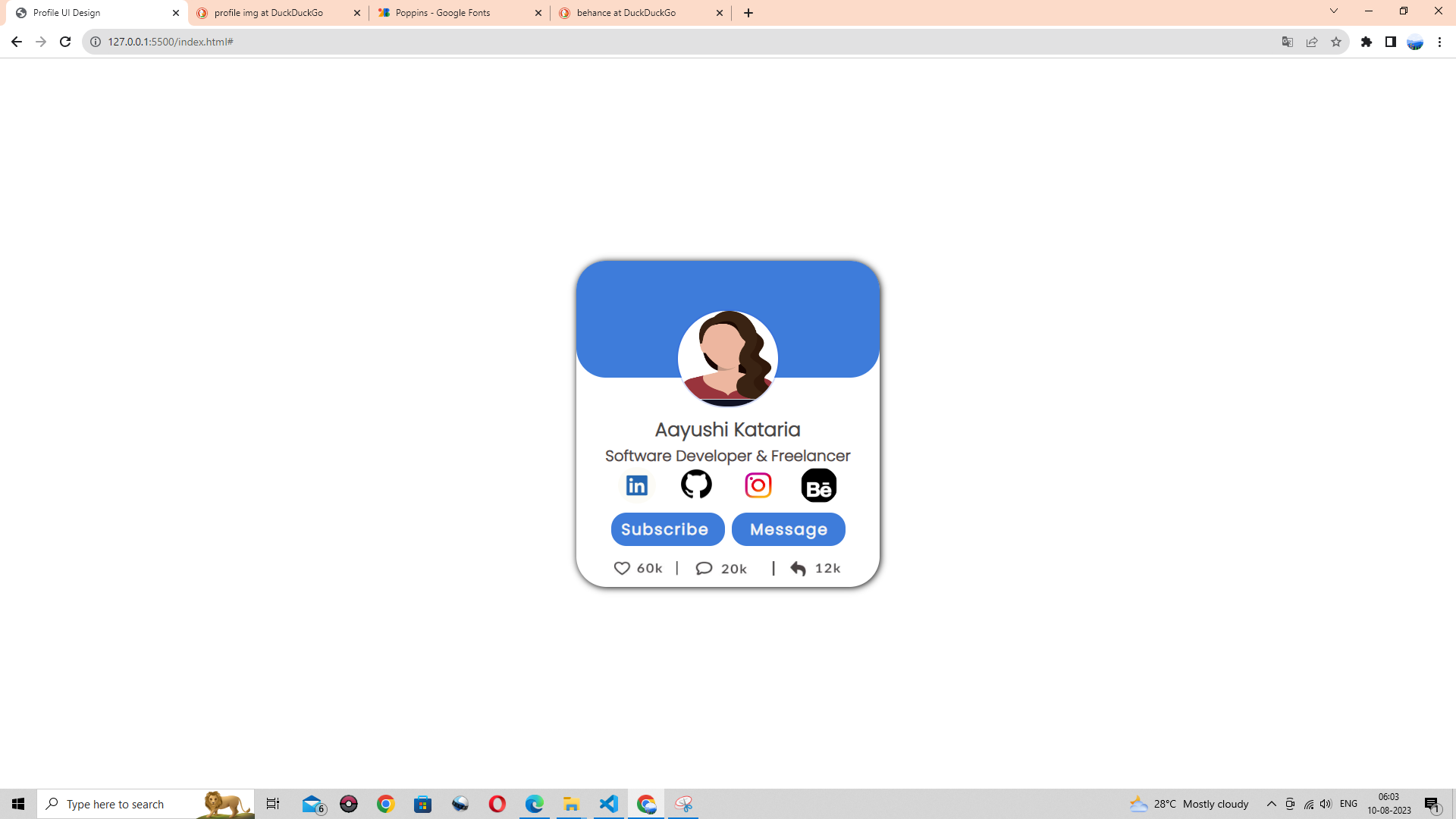Open Google Translate icon in address bar
Viewport: 1456px width, 819px height.
coord(1287,42)
